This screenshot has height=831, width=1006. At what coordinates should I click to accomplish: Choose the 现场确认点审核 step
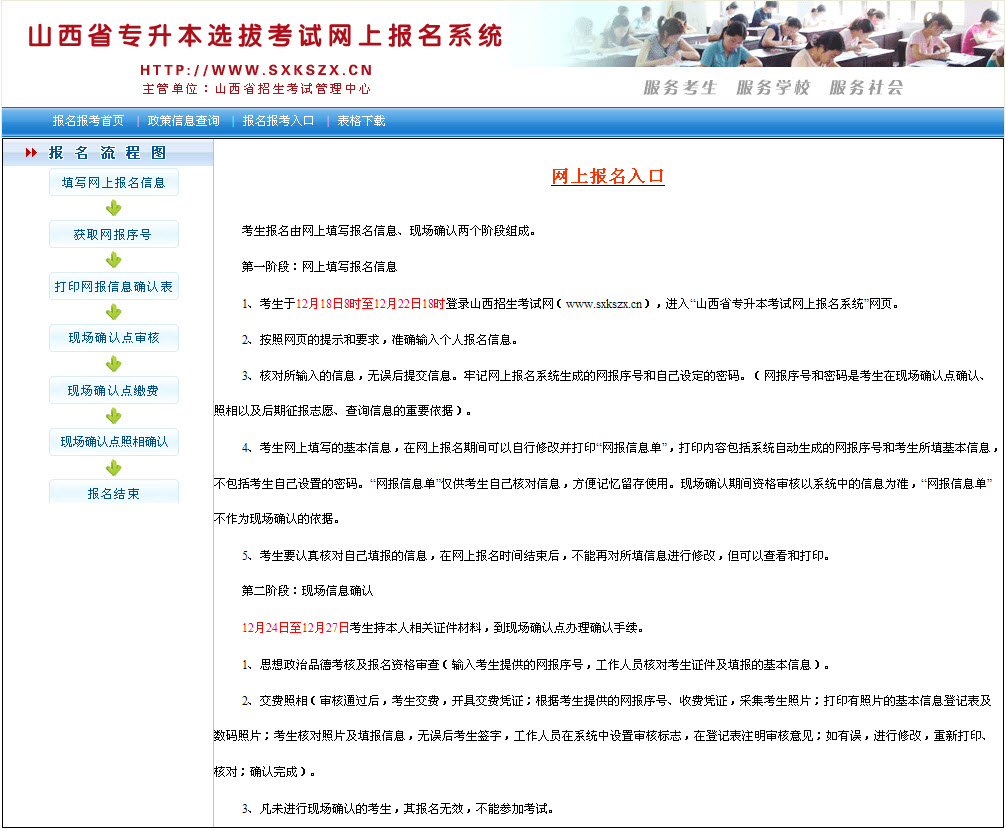[x=114, y=338]
